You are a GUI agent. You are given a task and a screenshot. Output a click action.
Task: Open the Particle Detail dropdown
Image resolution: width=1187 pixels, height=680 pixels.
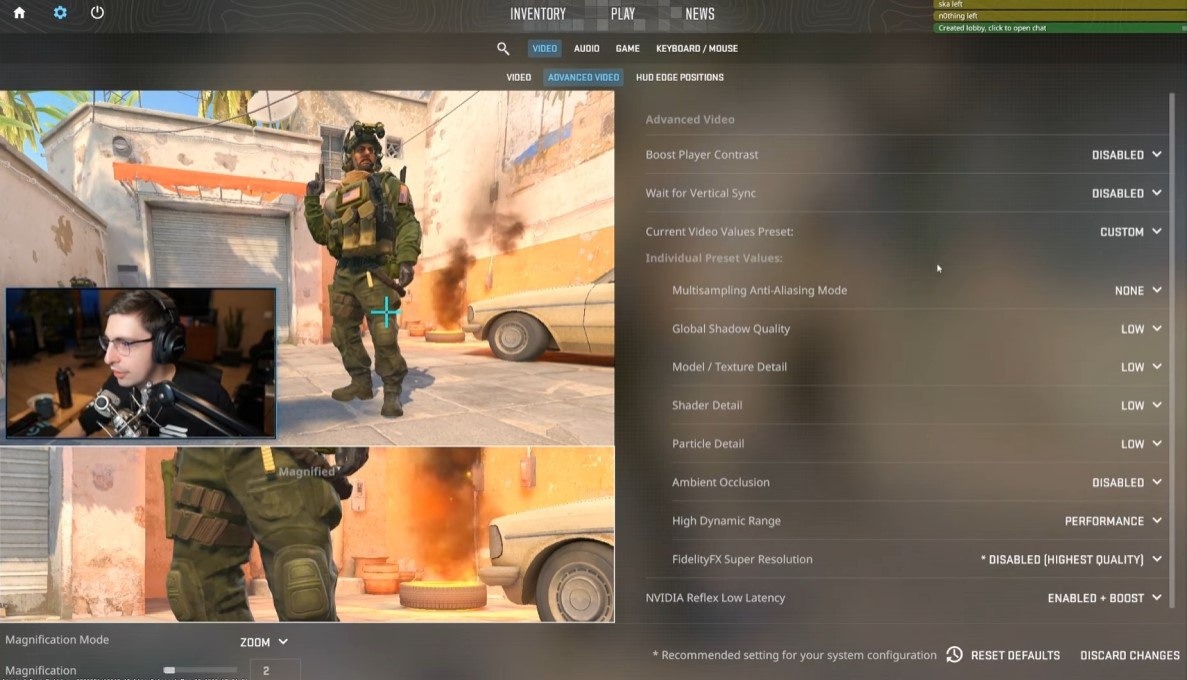[x=1141, y=444]
